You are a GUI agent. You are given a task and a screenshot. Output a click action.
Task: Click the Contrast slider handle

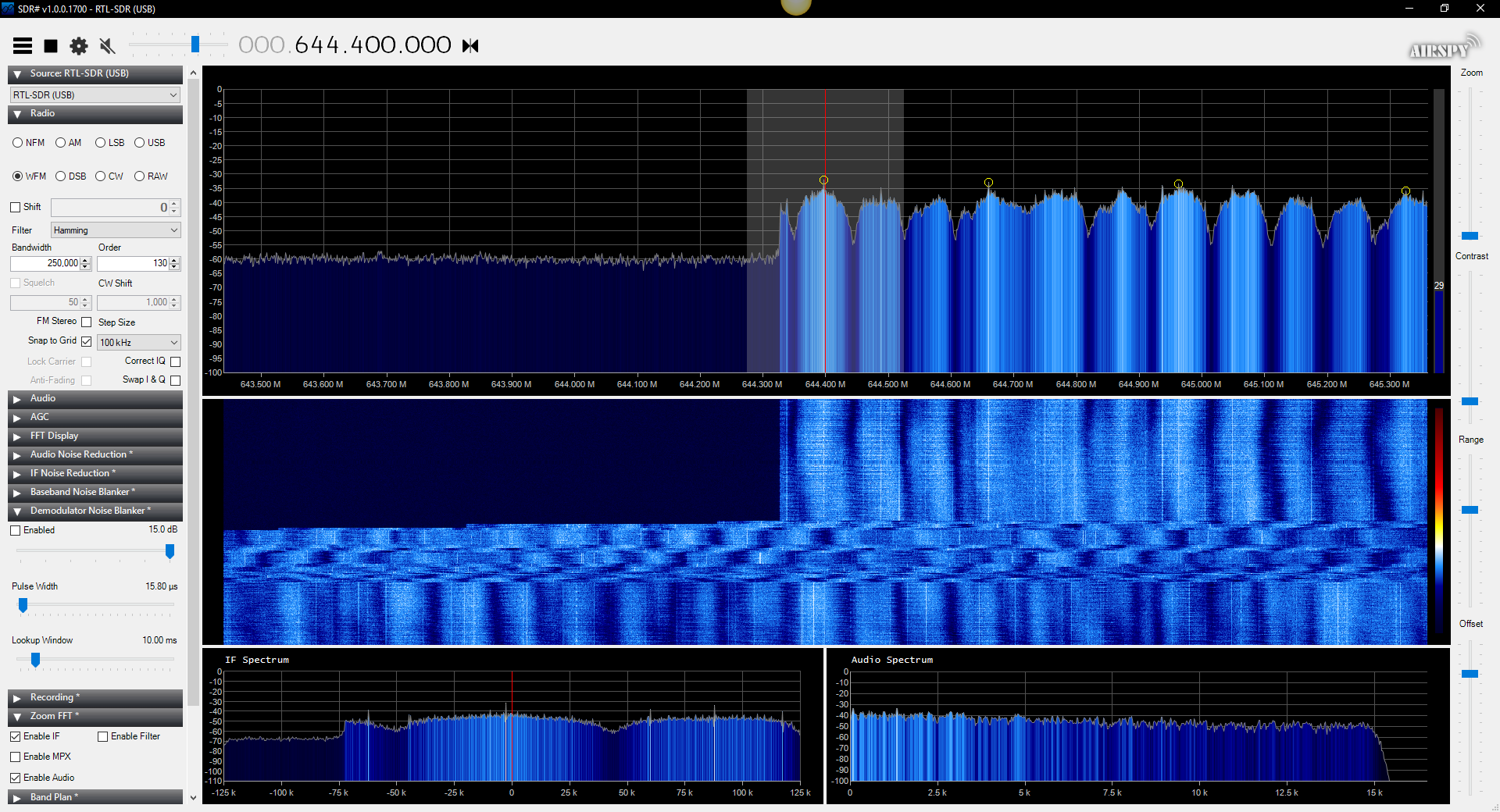click(1470, 402)
